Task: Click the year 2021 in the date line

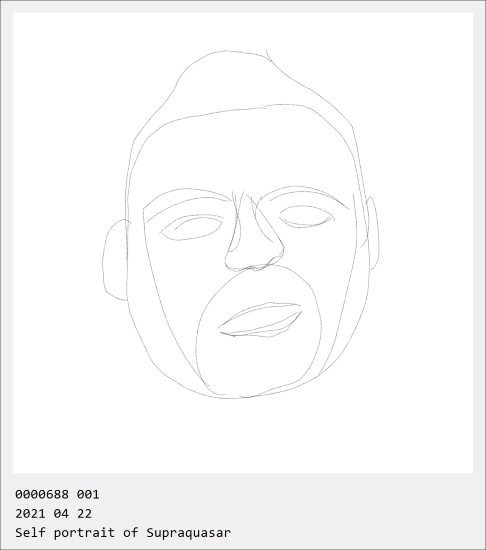Action: (x=30, y=514)
